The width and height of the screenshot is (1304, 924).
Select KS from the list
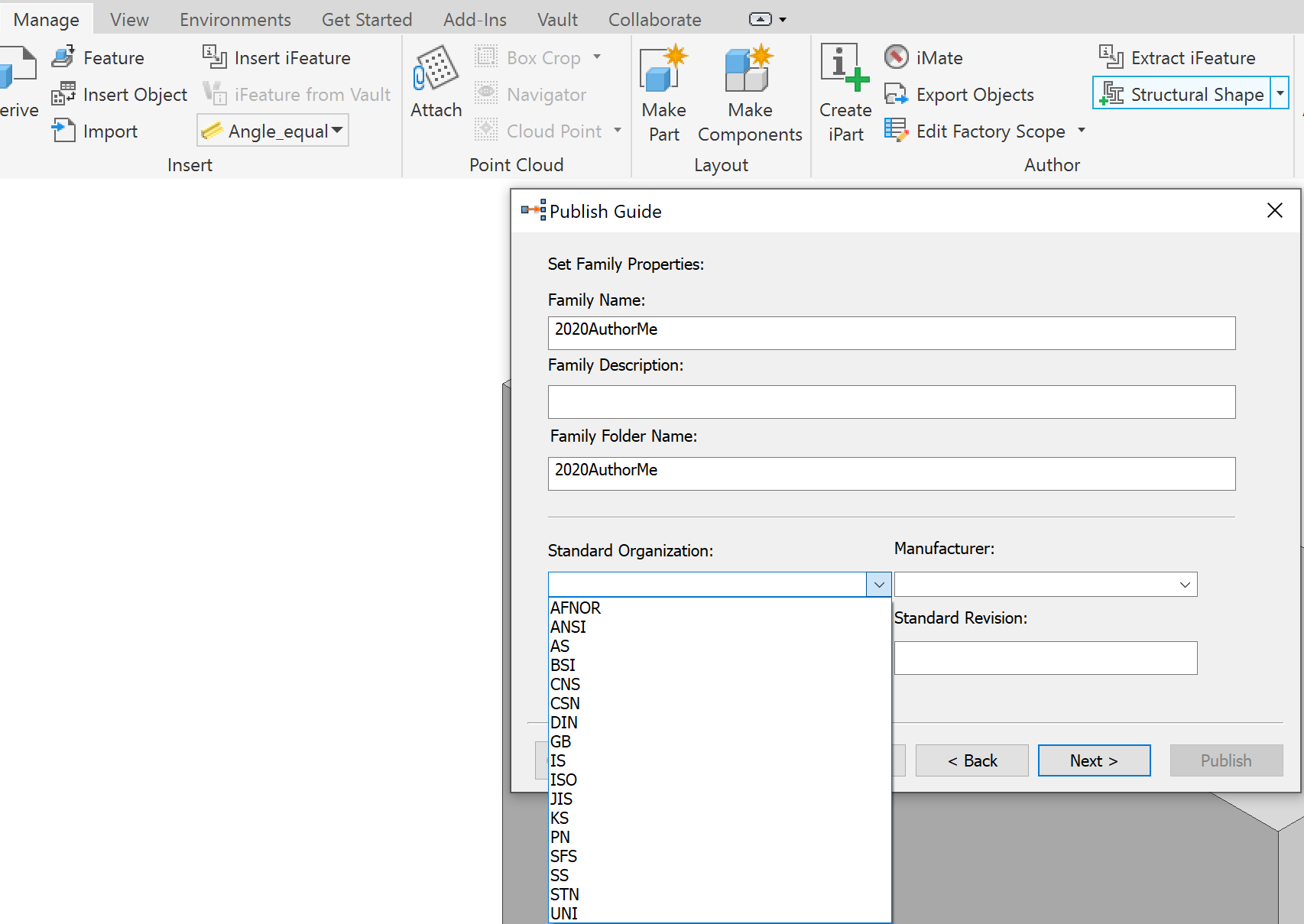tap(720, 818)
